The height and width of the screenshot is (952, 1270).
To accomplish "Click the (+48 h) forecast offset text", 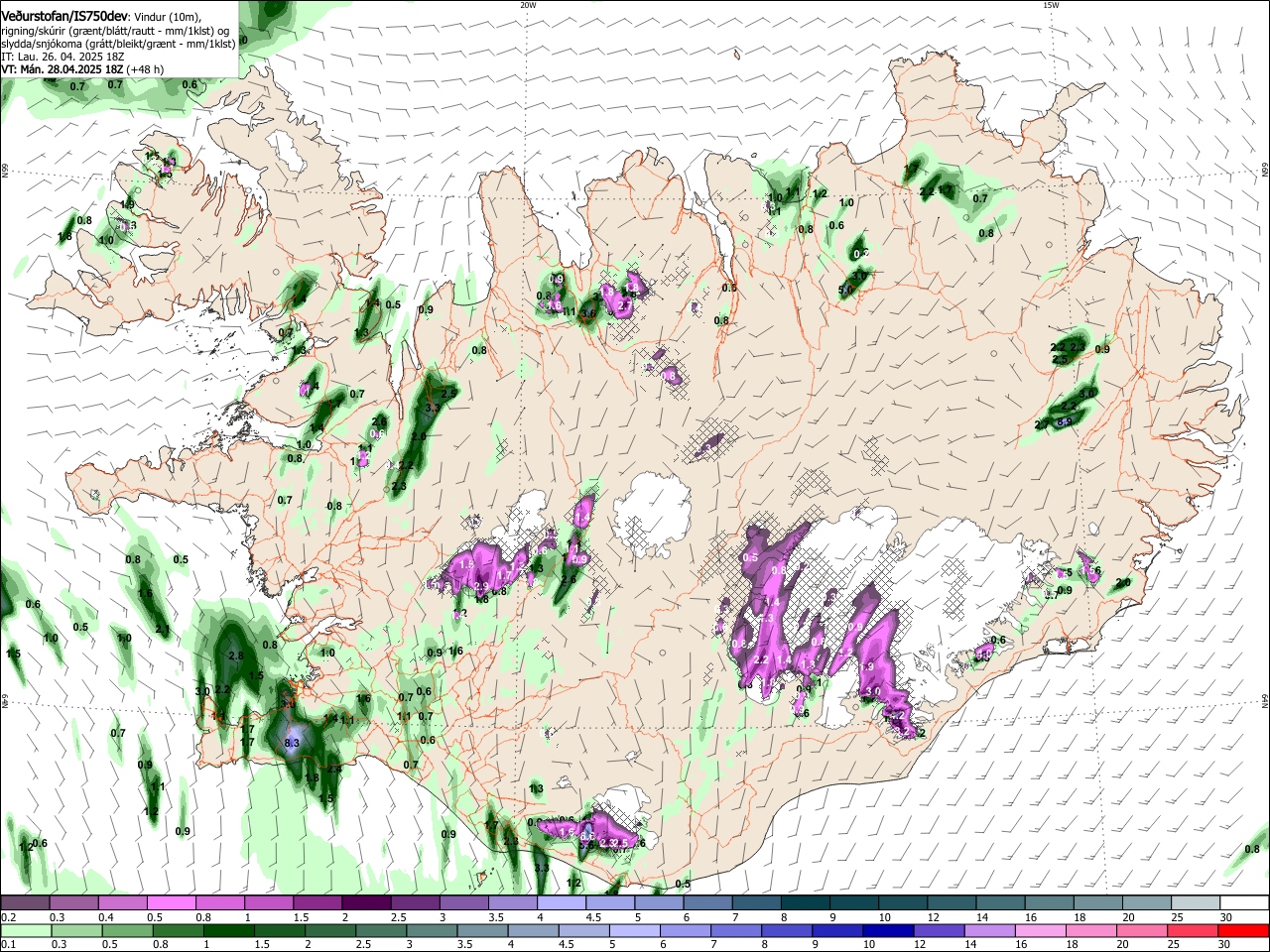I will click(x=146, y=69).
